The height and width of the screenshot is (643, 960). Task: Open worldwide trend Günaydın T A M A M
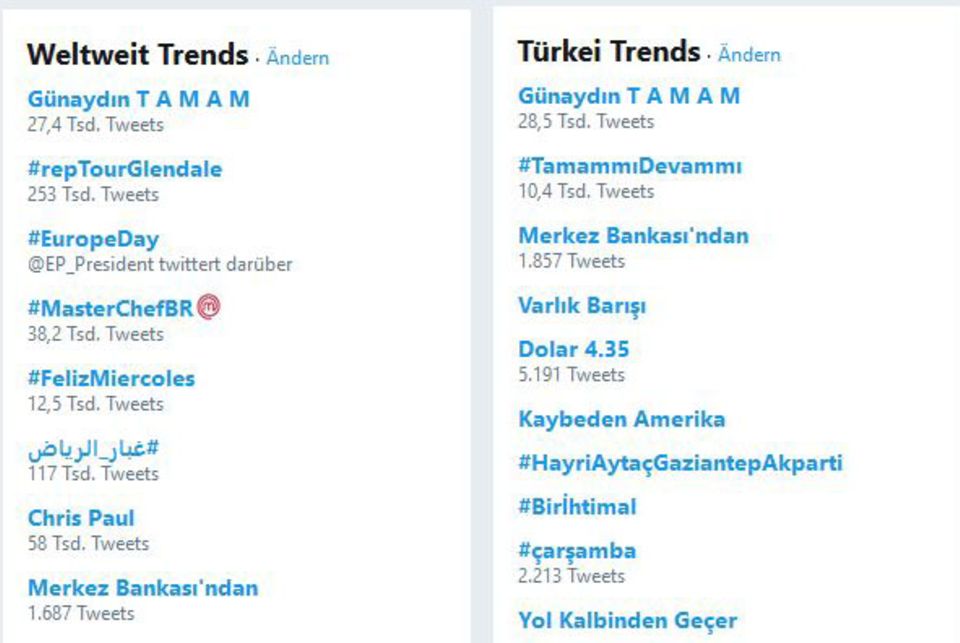point(138,99)
